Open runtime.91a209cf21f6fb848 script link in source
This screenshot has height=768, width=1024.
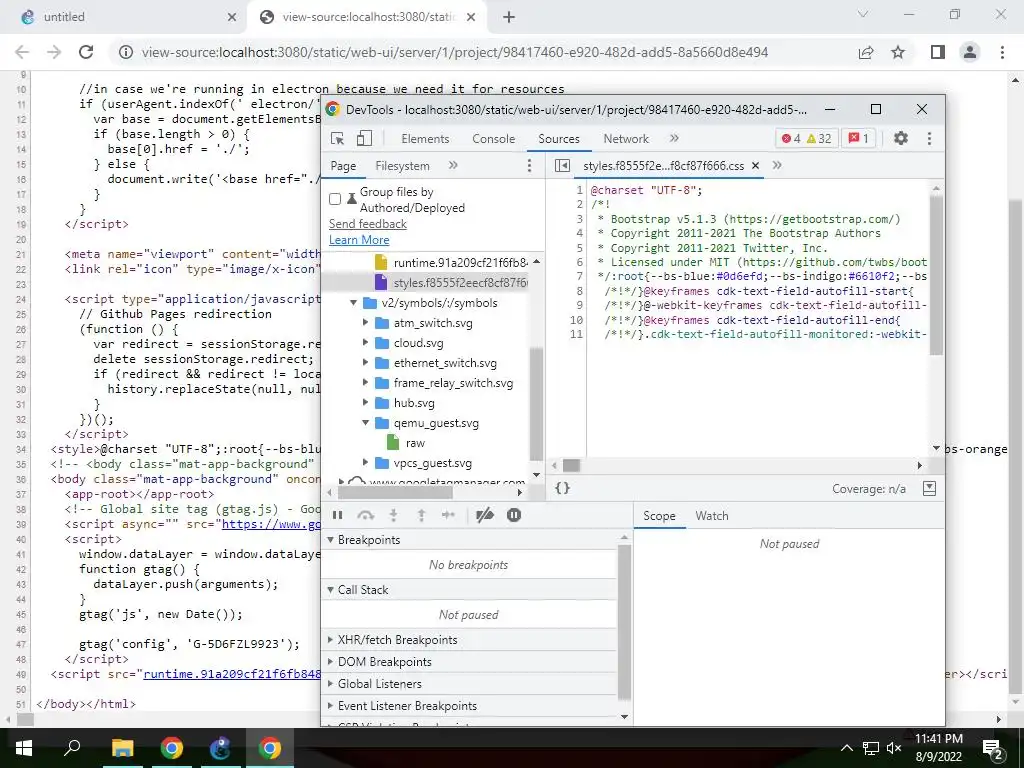tap(232, 674)
